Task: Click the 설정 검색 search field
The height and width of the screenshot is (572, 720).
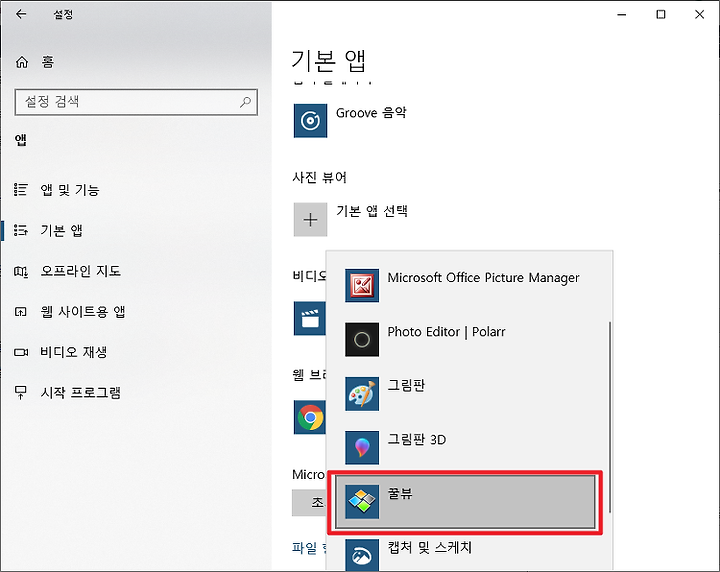Action: coord(136,102)
